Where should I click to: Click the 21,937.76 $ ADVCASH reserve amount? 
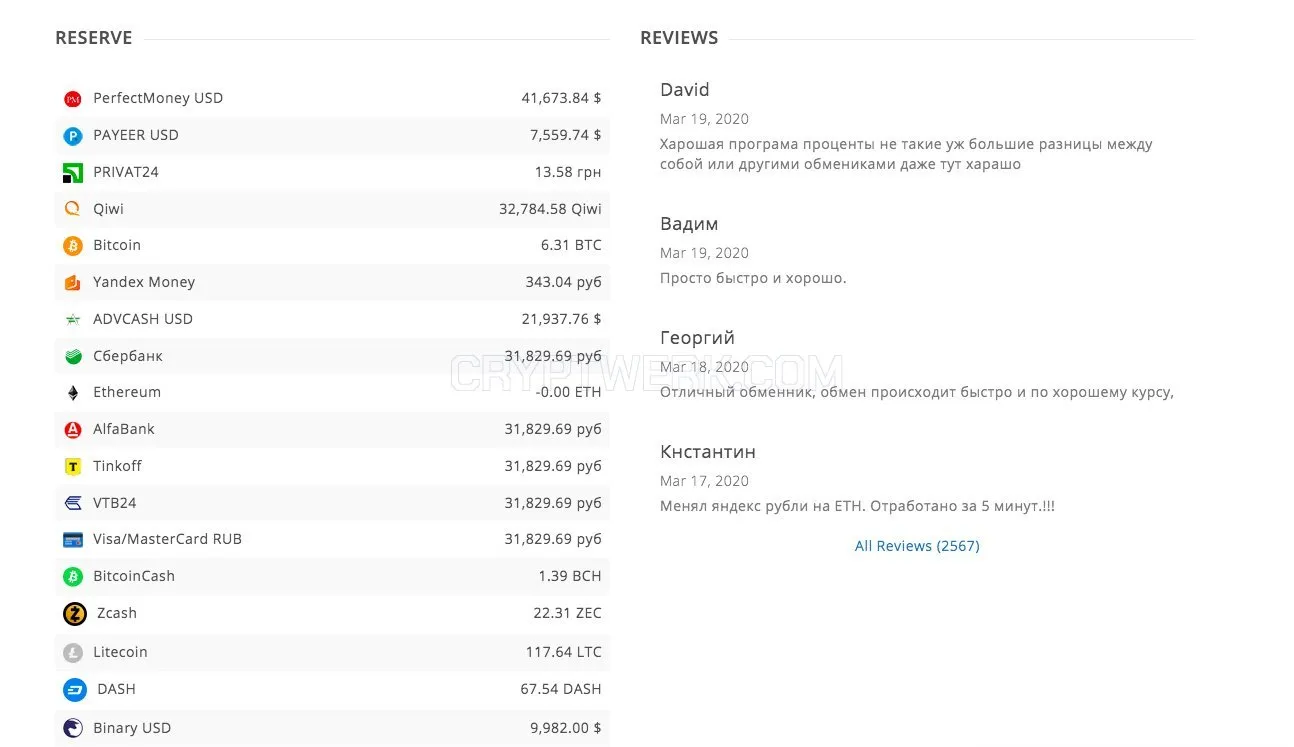pyautogui.click(x=562, y=319)
